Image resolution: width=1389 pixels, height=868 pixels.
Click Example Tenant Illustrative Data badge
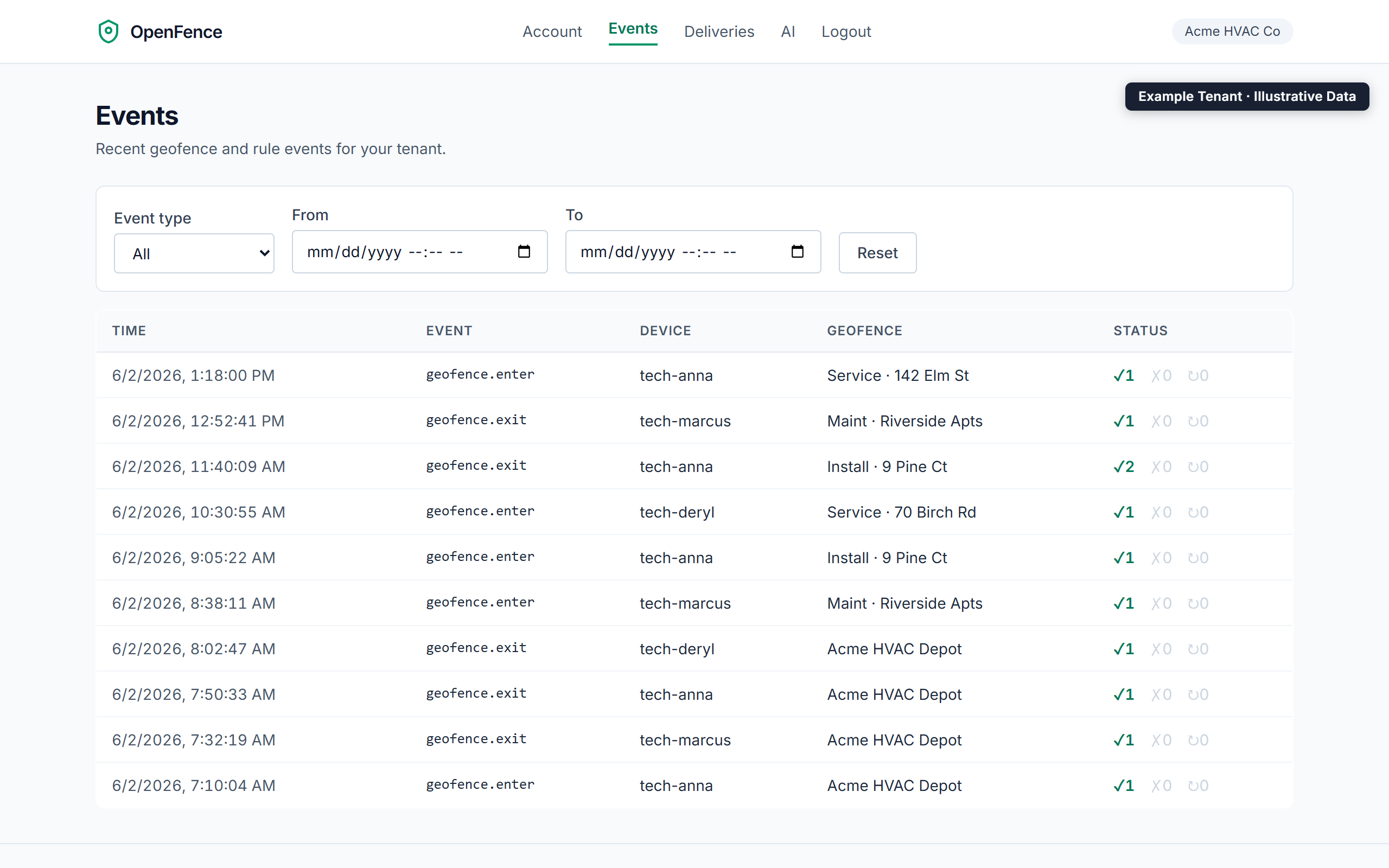click(1247, 97)
